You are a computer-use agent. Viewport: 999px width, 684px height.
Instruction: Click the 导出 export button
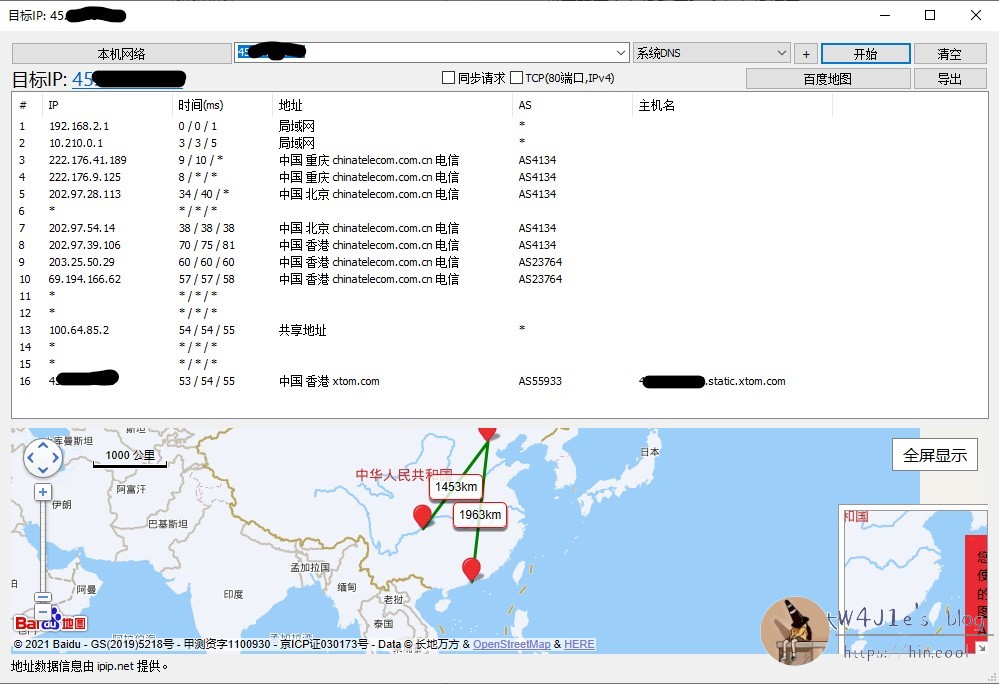pos(949,79)
